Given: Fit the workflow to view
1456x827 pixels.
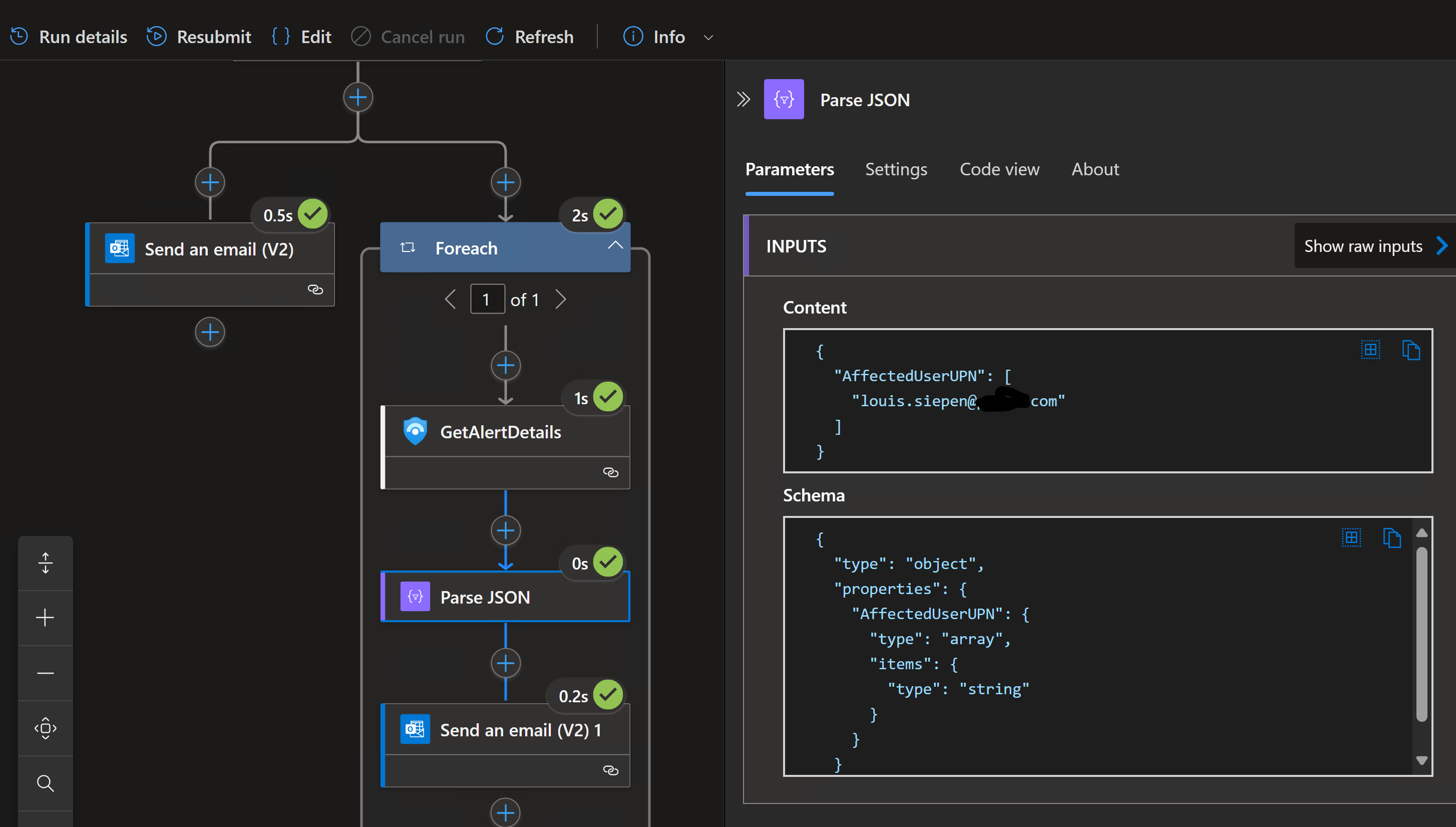Looking at the screenshot, I should [x=46, y=728].
